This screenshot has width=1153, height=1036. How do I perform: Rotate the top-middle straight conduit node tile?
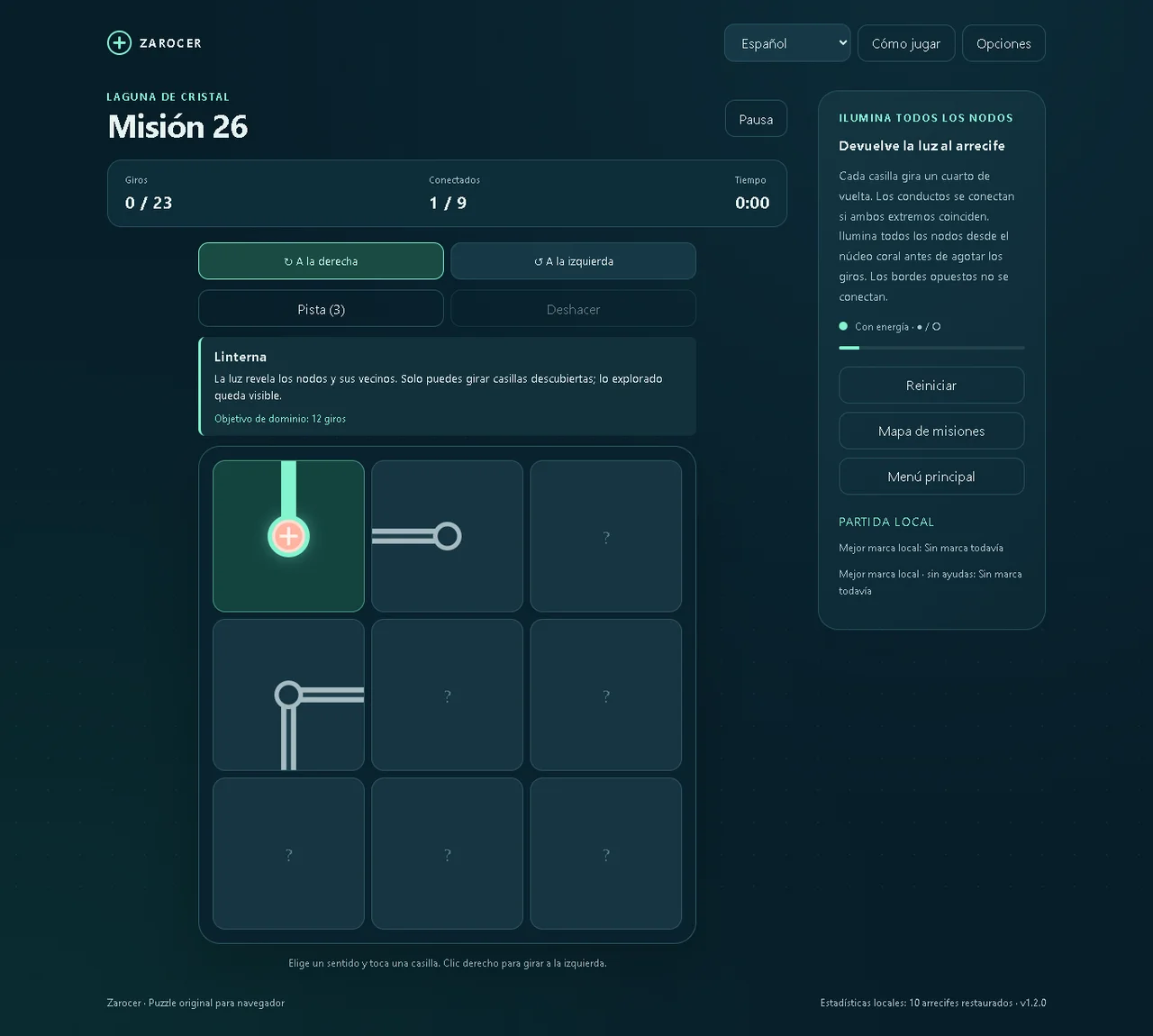coord(447,536)
